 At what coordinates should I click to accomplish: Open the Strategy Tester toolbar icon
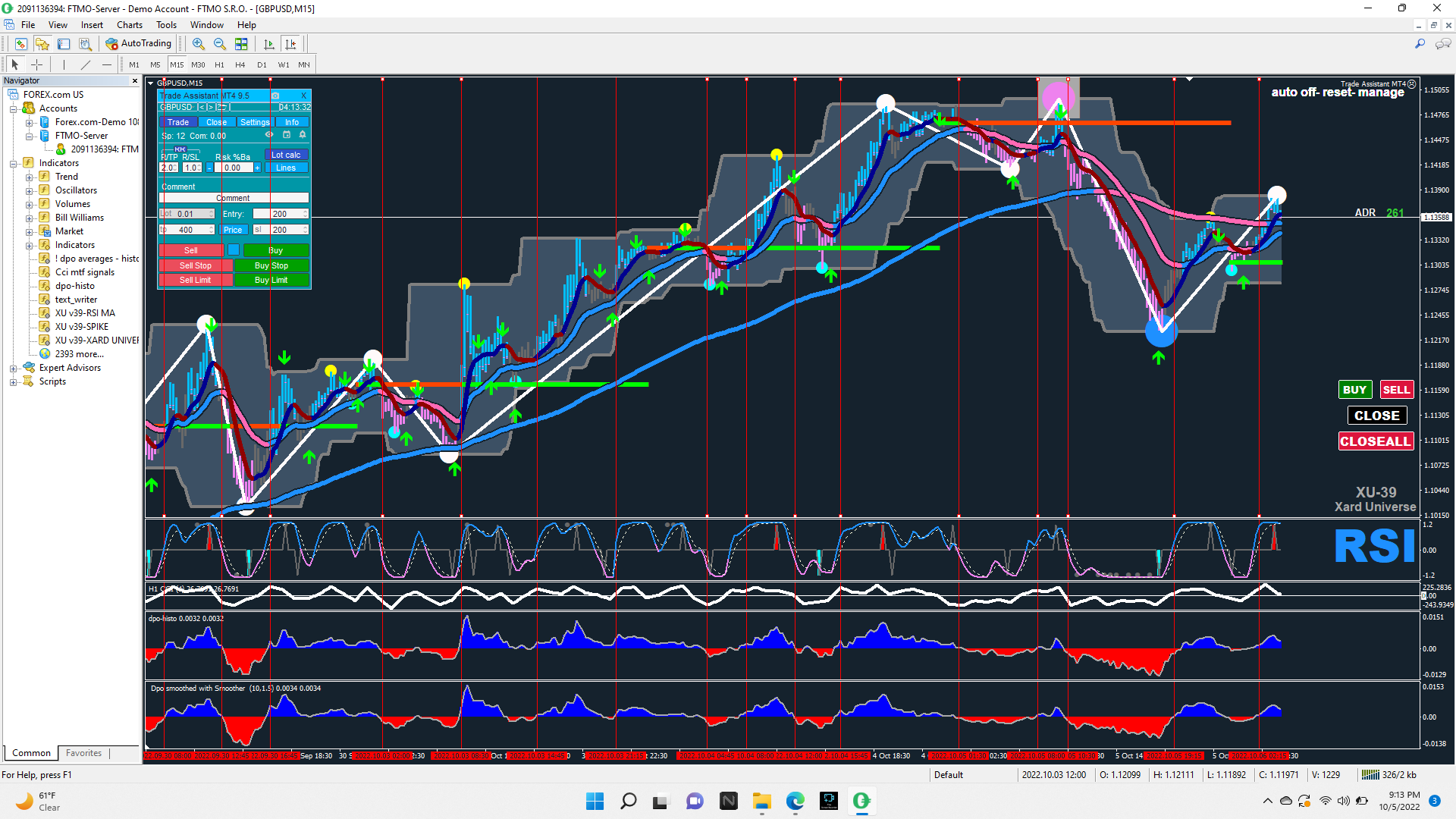(x=85, y=44)
